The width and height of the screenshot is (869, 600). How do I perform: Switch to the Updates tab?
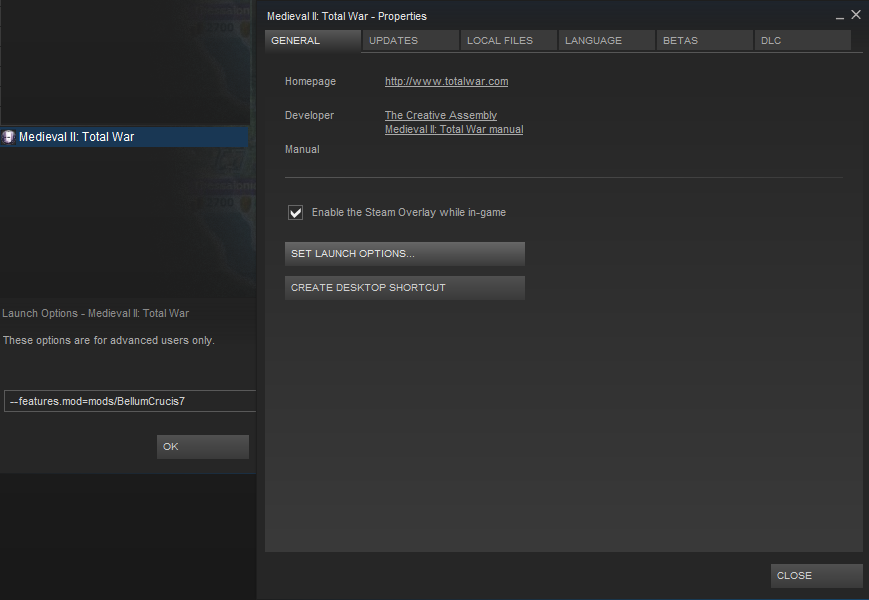(411, 41)
